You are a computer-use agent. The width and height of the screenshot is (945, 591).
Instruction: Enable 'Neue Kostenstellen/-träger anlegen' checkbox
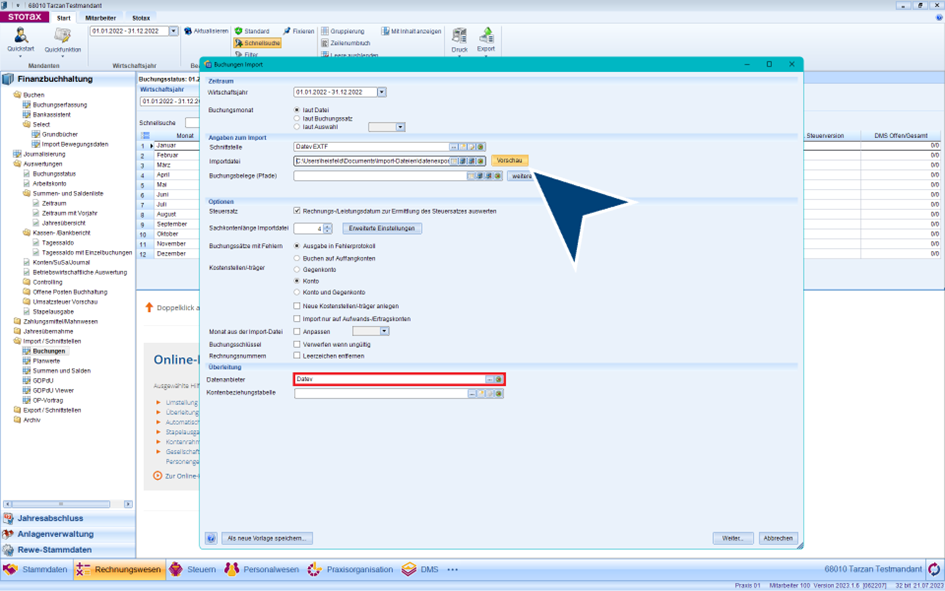297,306
